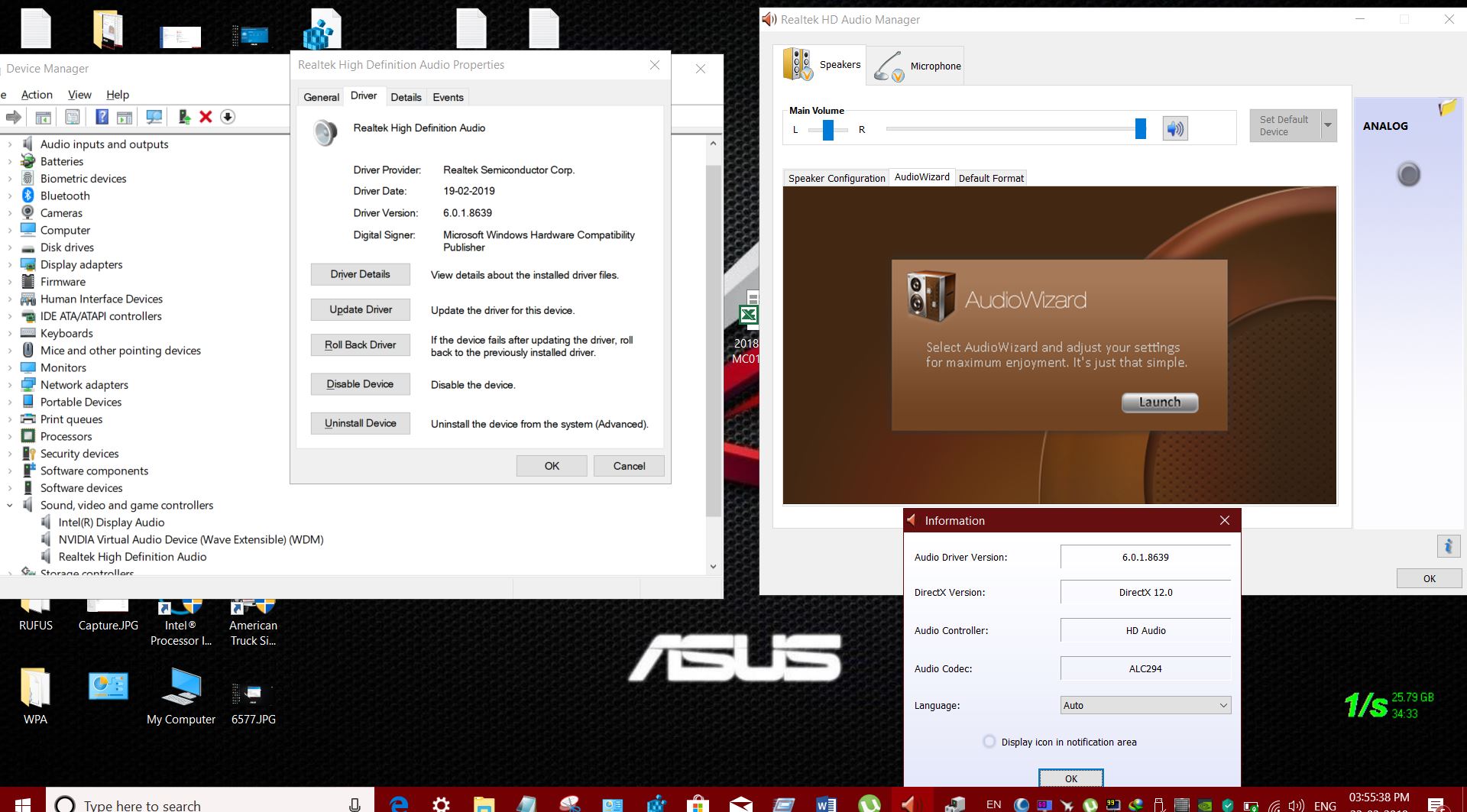Image resolution: width=1467 pixels, height=812 pixels.
Task: Open the Language dropdown set to Auto
Action: (x=1145, y=705)
